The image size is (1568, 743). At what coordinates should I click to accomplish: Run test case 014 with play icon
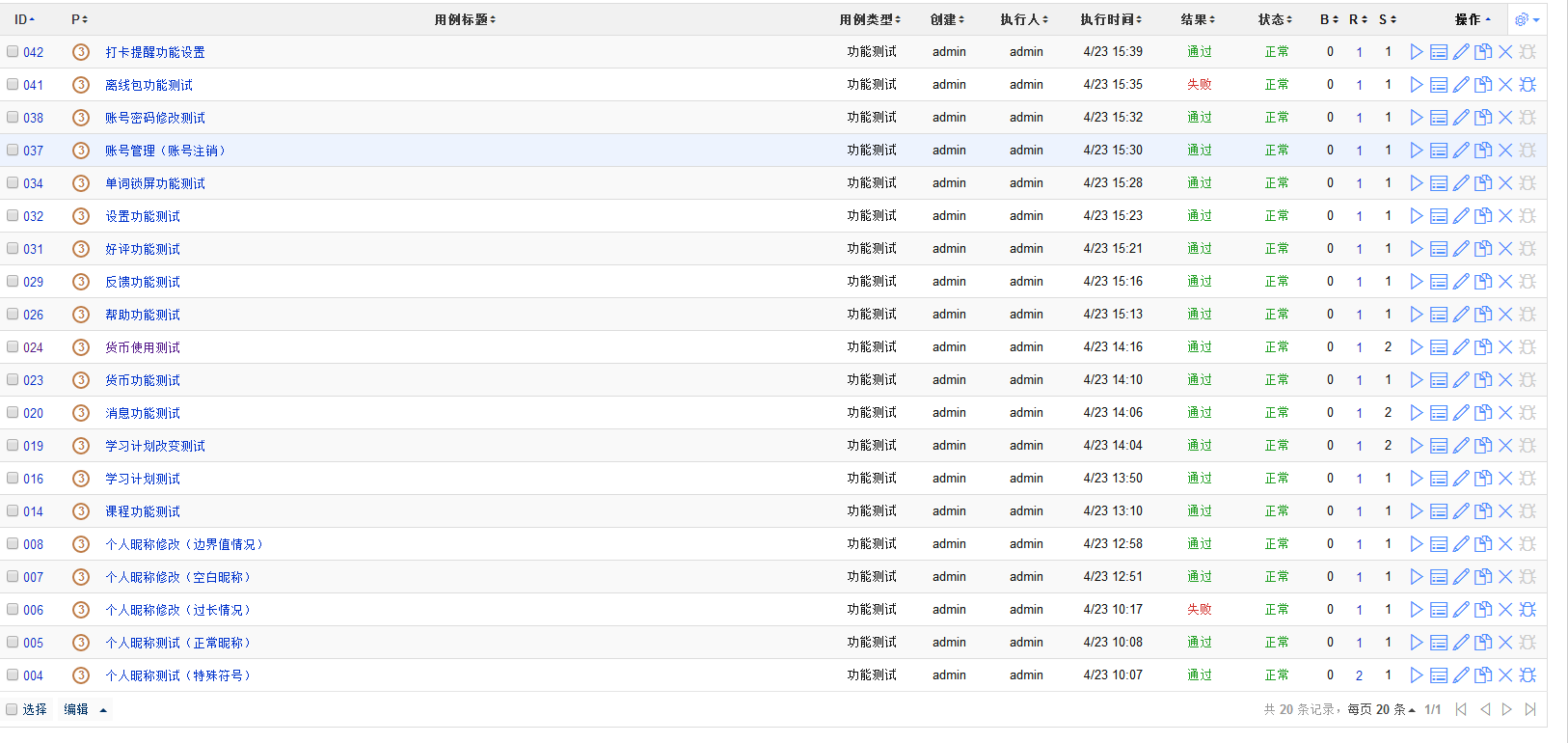1416,511
